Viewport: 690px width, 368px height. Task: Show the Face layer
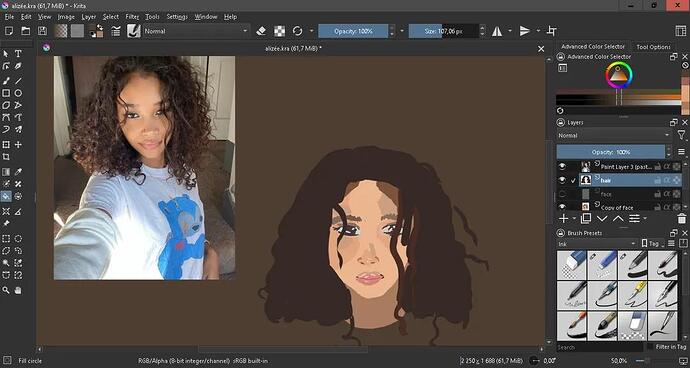click(x=562, y=194)
